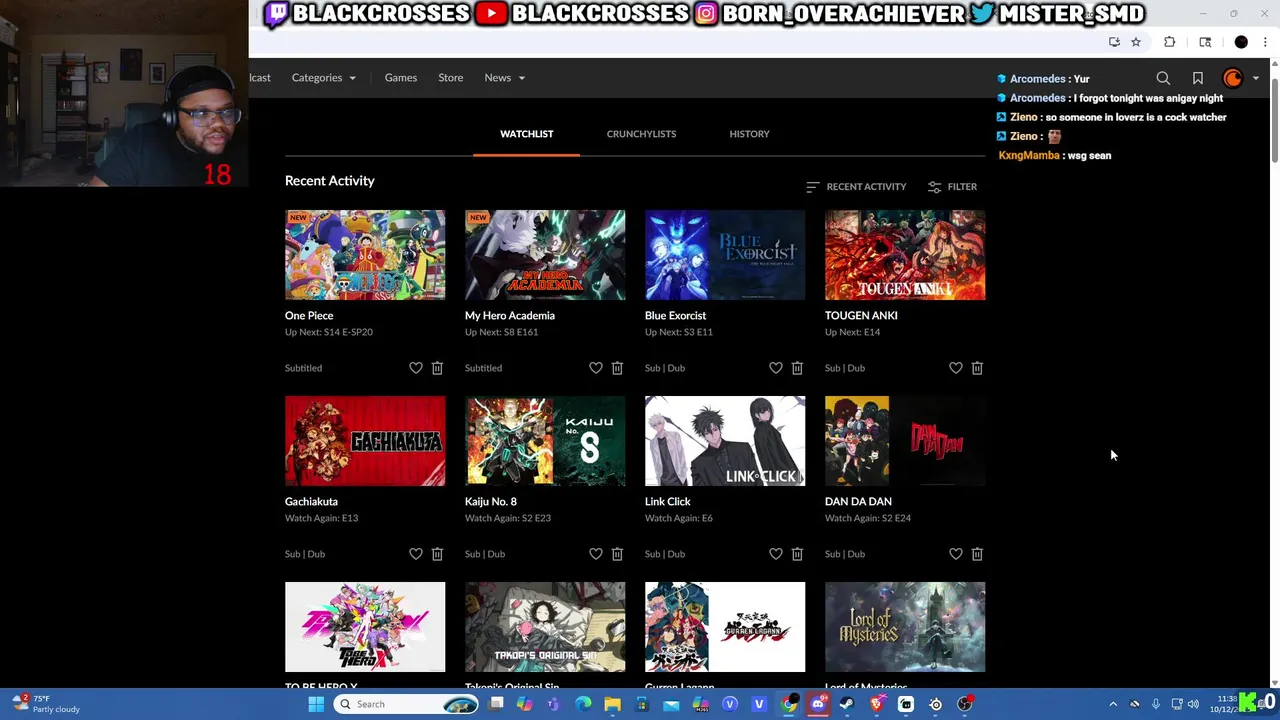Screen dimensions: 1280x720
Task: Favorite Gachiakuta with heart icon
Action: click(x=416, y=554)
